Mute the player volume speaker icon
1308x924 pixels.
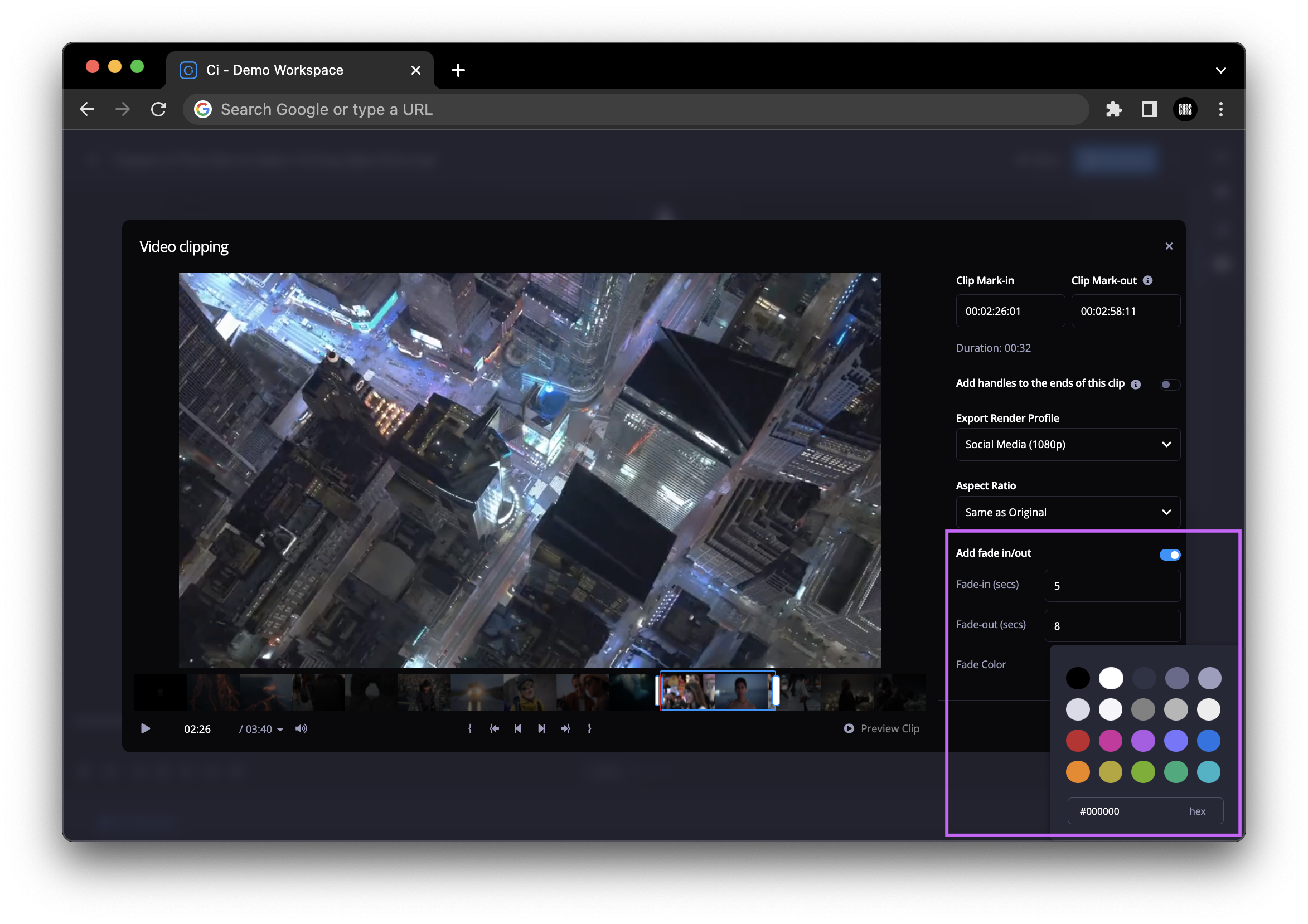pos(302,729)
